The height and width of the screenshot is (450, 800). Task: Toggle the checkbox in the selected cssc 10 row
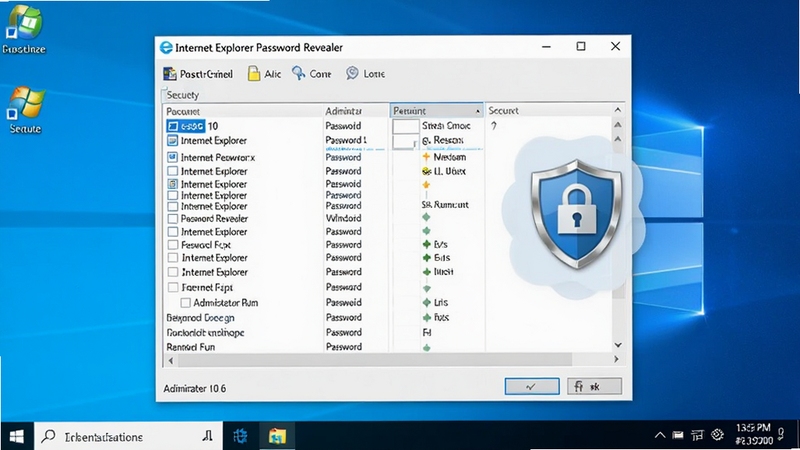[172, 126]
